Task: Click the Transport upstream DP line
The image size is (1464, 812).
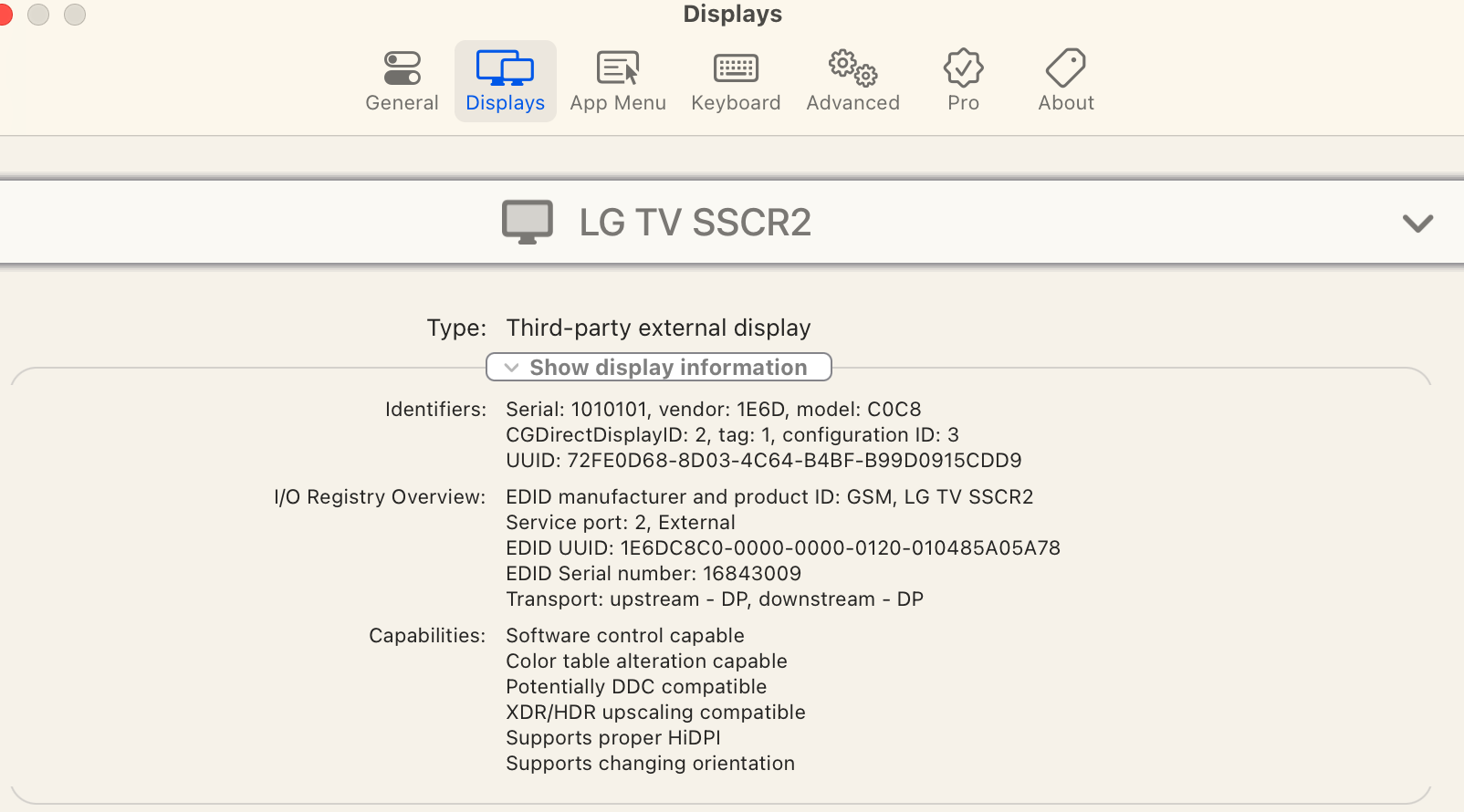Action: 715,599
